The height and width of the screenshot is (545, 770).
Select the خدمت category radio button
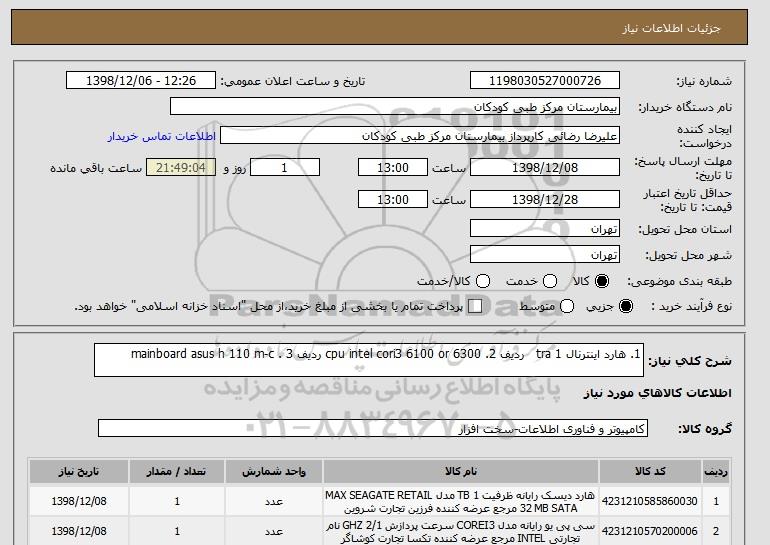pyautogui.click(x=550, y=281)
